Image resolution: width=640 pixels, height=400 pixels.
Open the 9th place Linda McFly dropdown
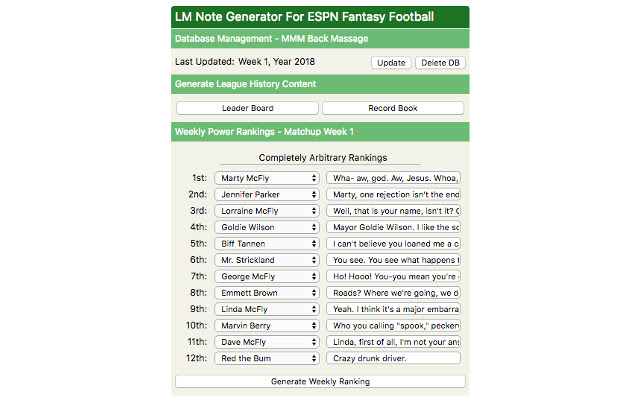click(267, 309)
